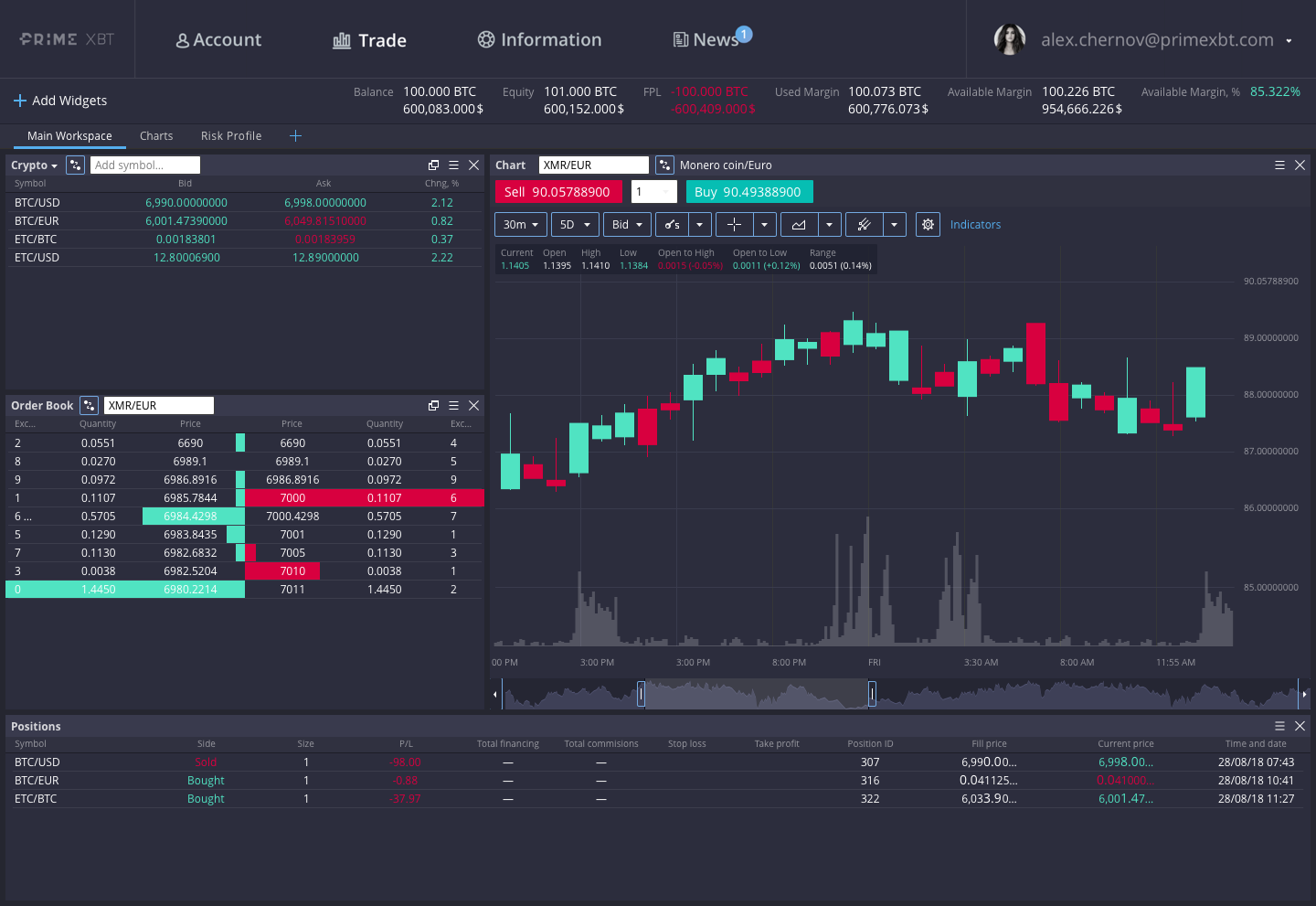Select BTC/USD position row
The width and height of the screenshot is (1316, 906).
click(x=658, y=762)
